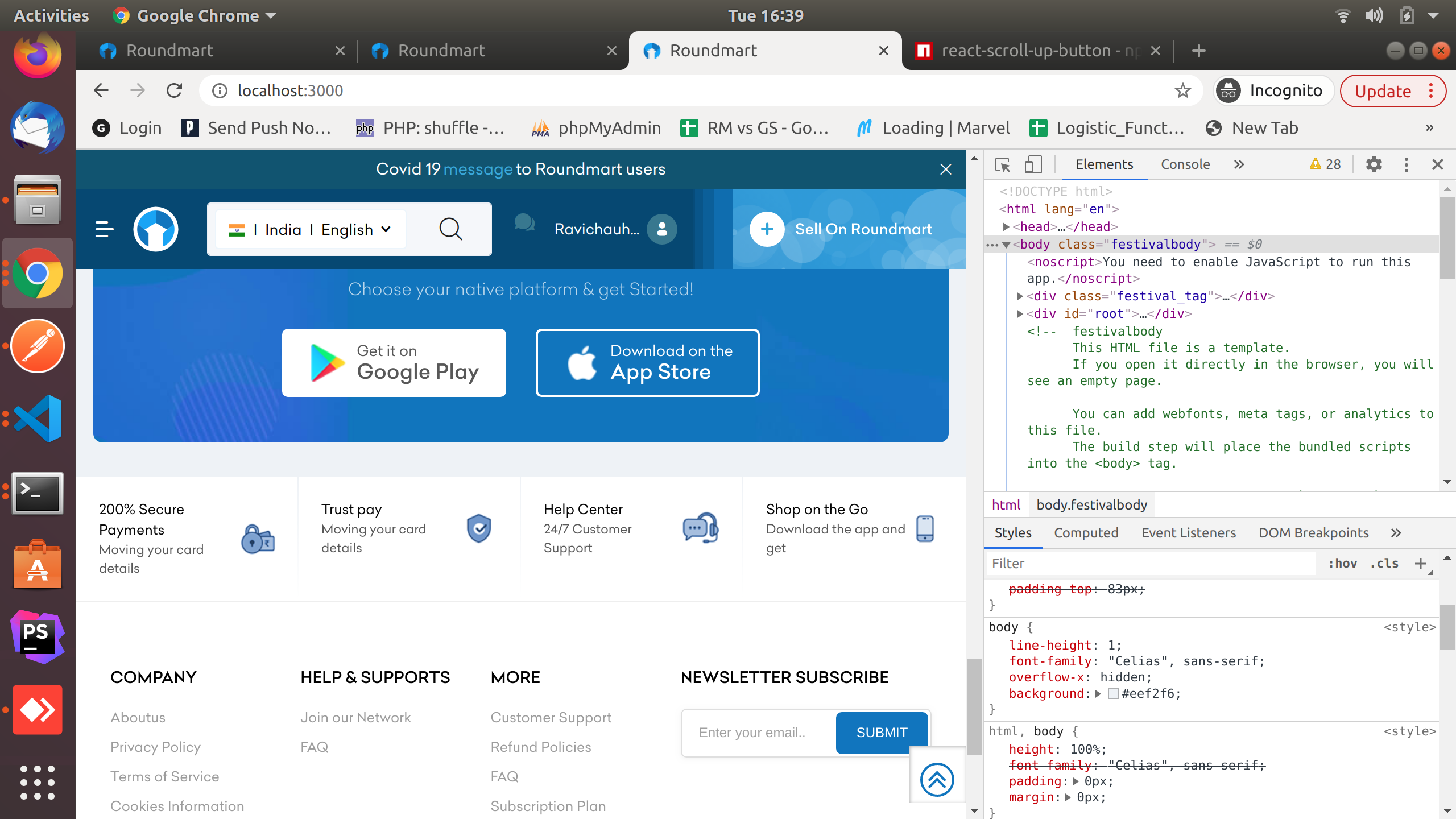Click the localhost:3000 address bar
Image resolution: width=1456 pixels, height=819 pixels.
click(700, 90)
